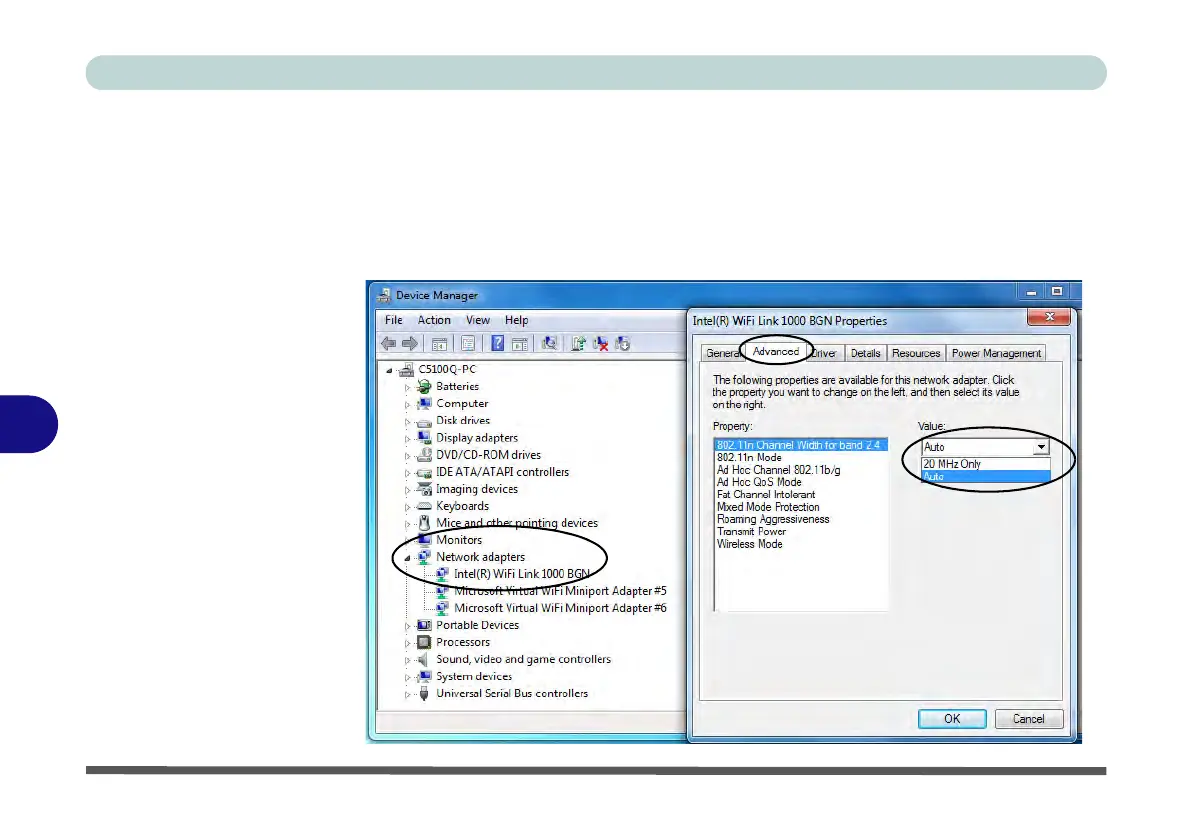Viewport: 1192px width, 838px height.
Task: Open the Value dropdown arrow
Action: [1041, 447]
